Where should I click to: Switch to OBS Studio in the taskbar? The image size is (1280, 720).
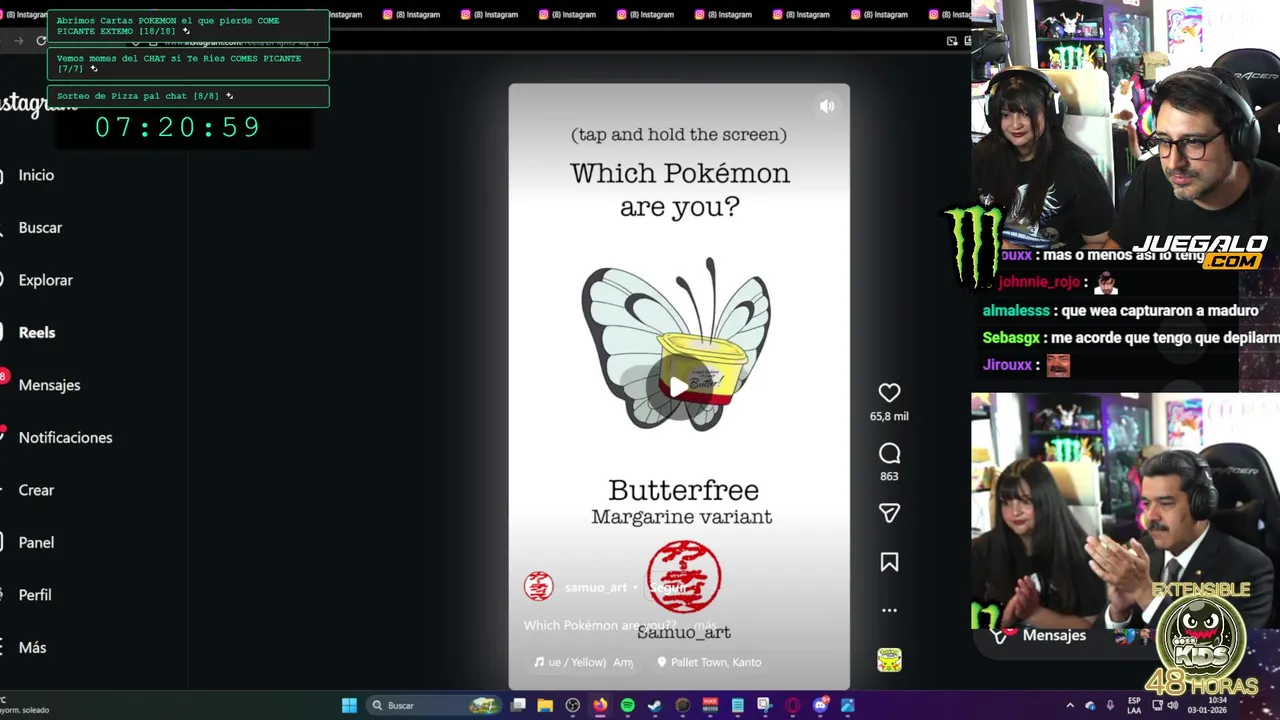click(x=572, y=705)
